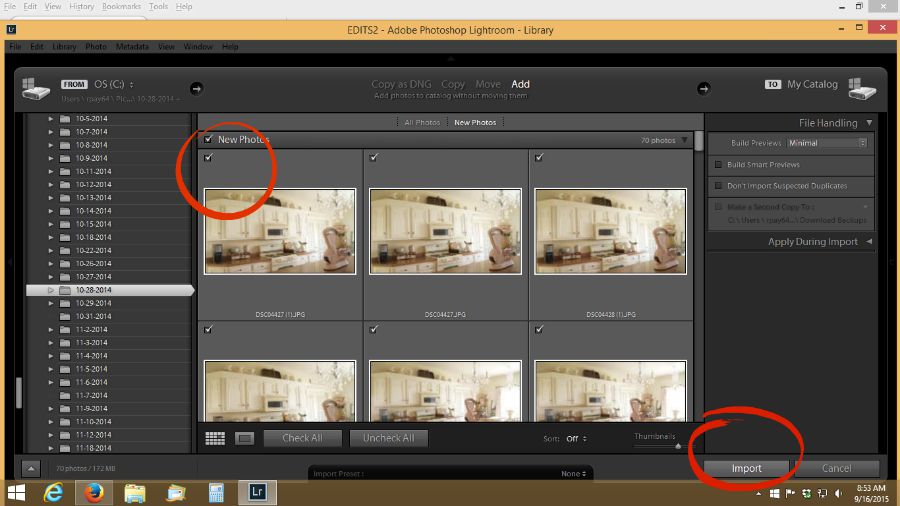Select folder 10-29-2014
The height and width of the screenshot is (506, 900).
tap(94, 303)
